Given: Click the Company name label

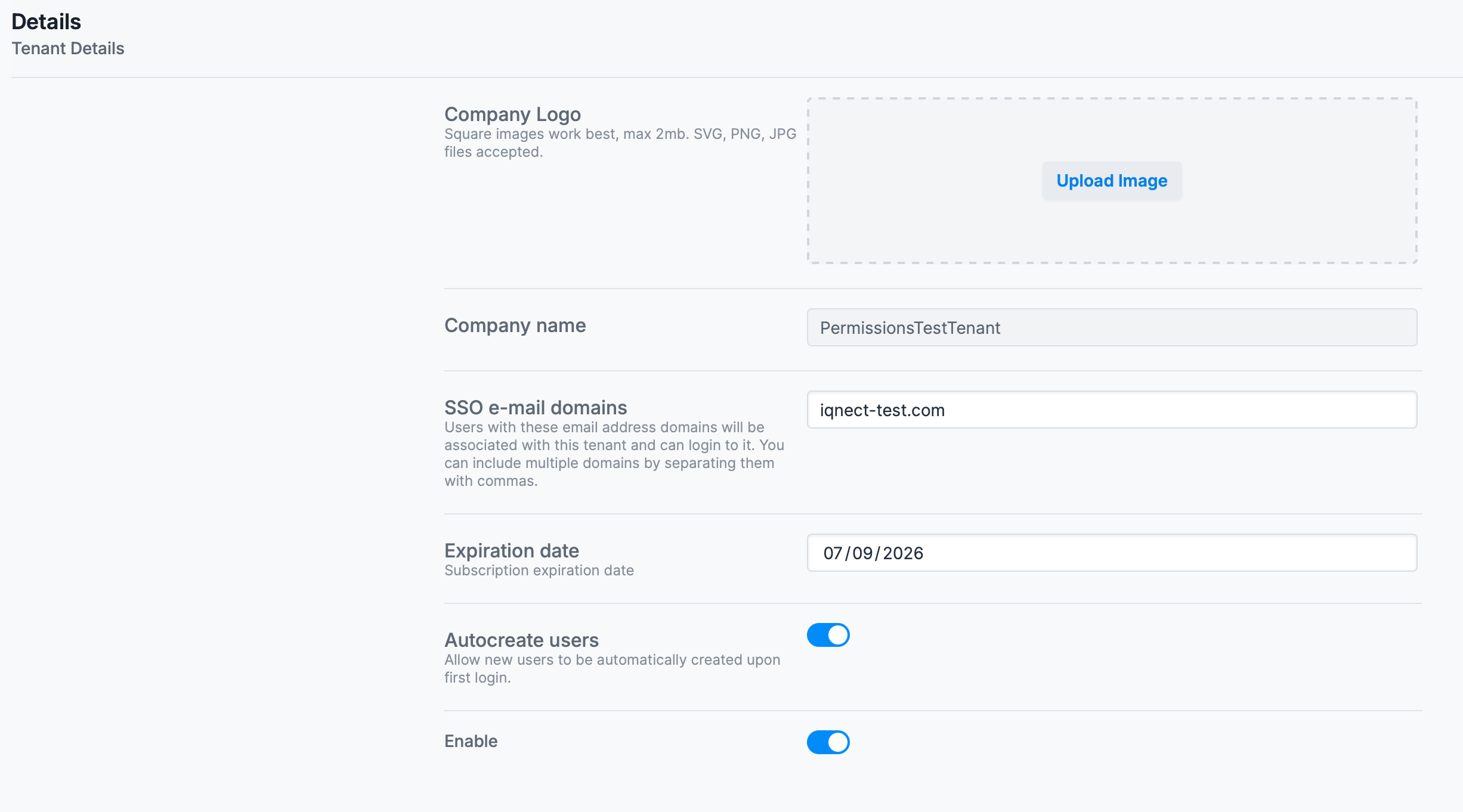Looking at the screenshot, I should point(515,326).
